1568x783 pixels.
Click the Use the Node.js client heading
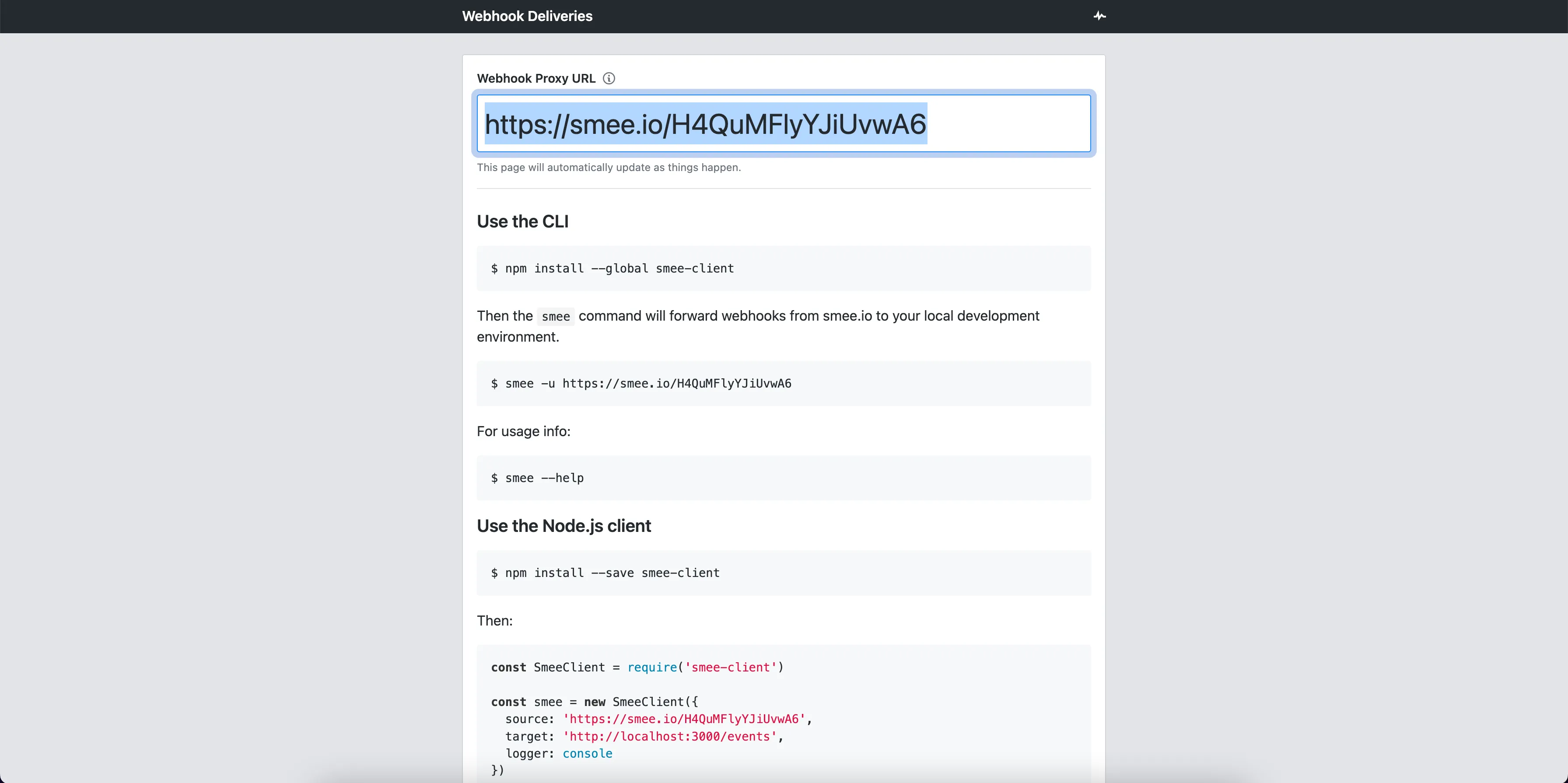coord(563,526)
